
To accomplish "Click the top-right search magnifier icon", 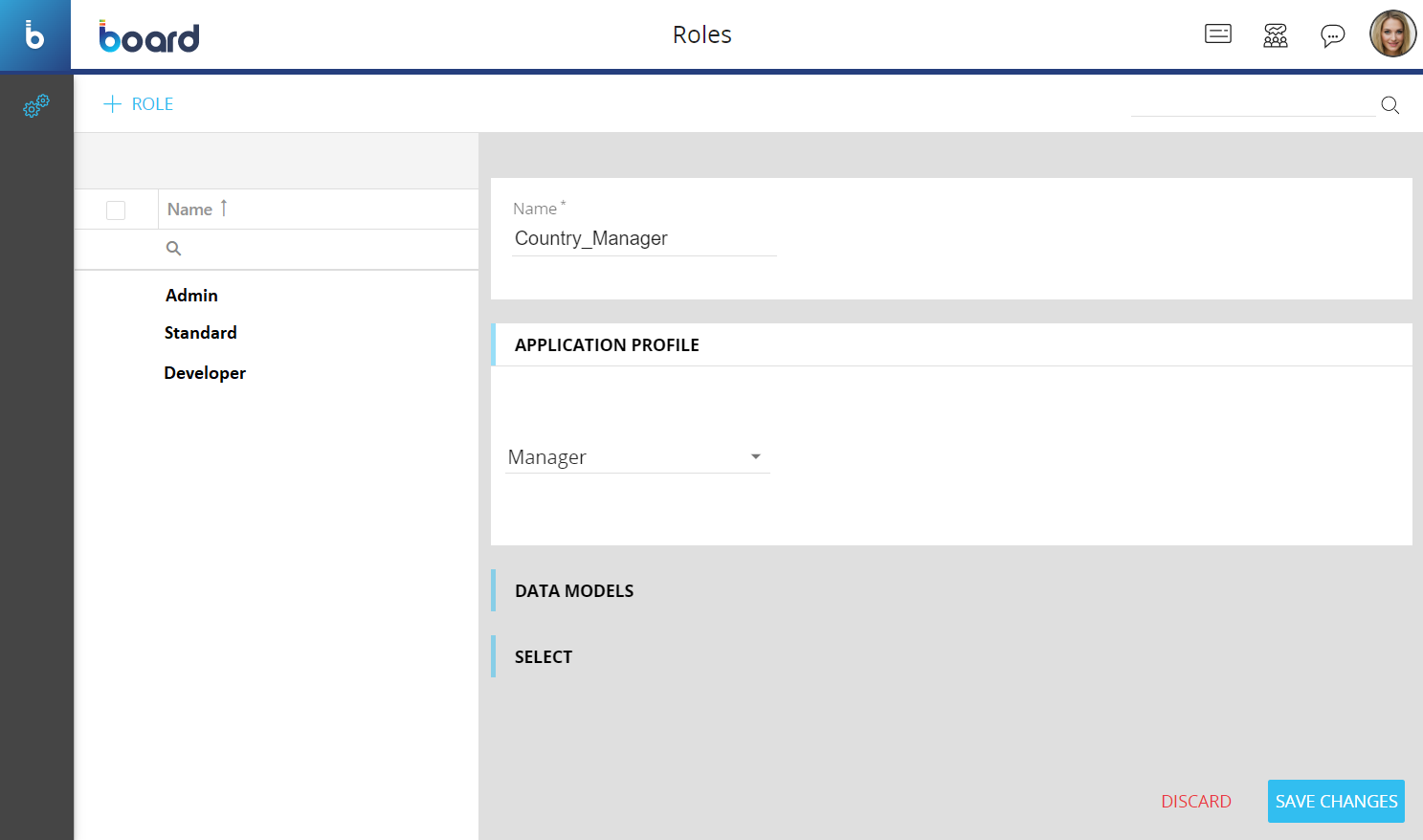I will (x=1390, y=105).
